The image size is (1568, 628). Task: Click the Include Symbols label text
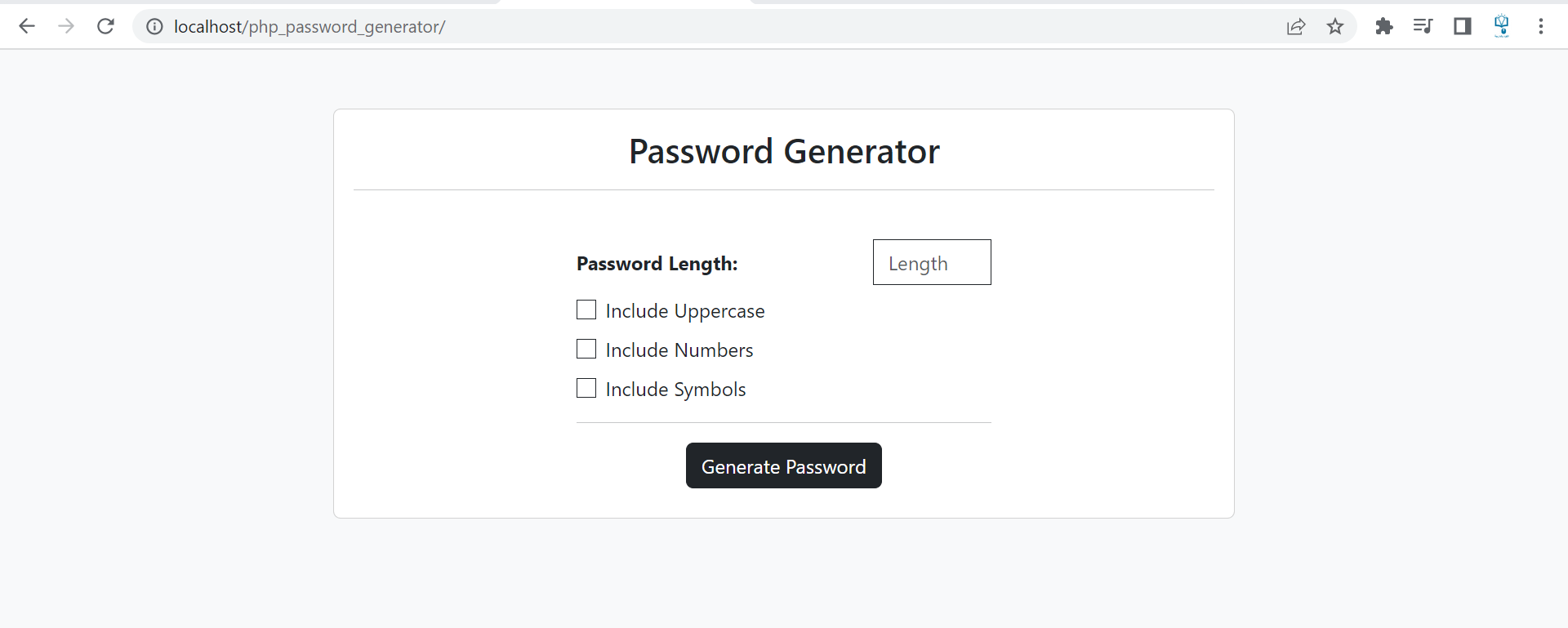click(676, 390)
